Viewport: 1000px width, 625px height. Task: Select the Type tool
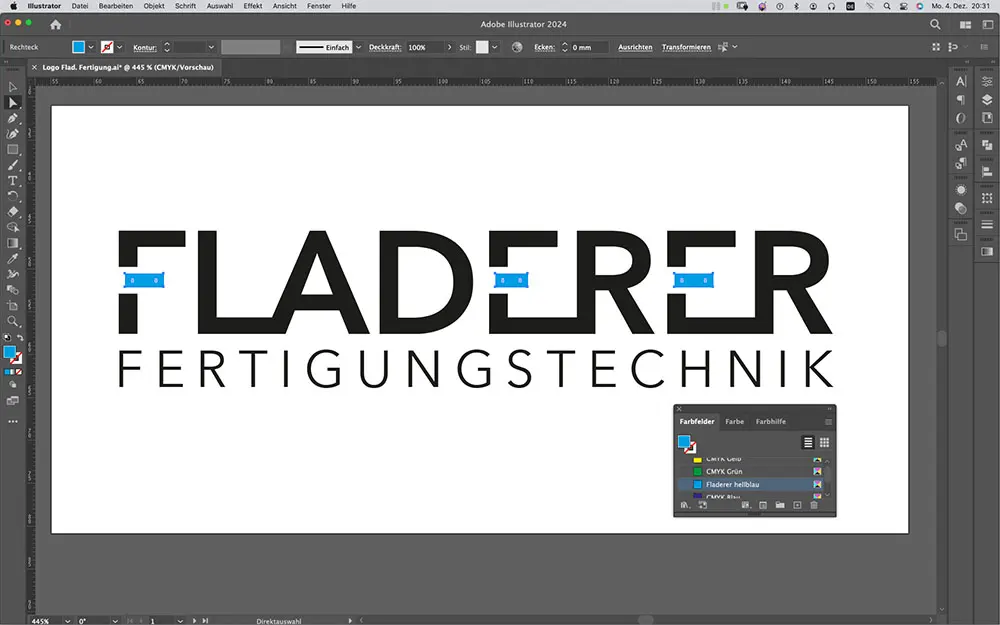coord(13,180)
